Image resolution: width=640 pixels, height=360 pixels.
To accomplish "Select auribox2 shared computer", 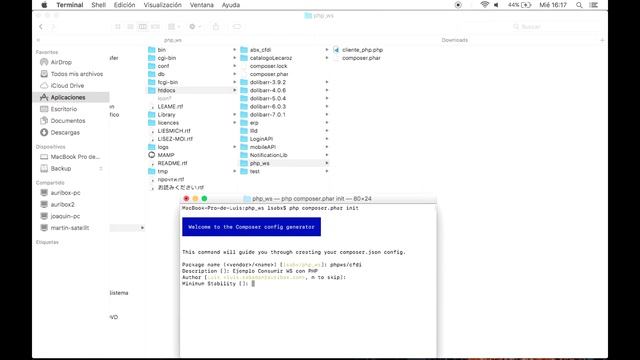I will (x=62, y=204).
